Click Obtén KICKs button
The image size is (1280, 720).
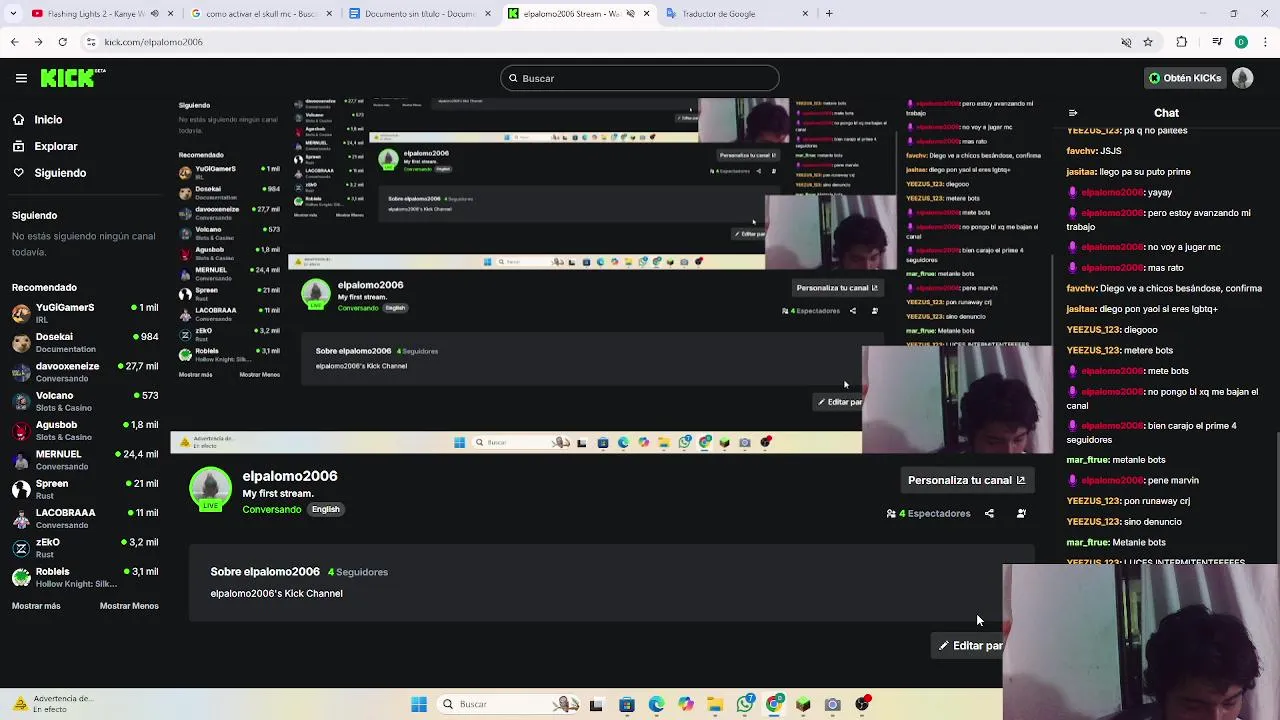point(1185,78)
